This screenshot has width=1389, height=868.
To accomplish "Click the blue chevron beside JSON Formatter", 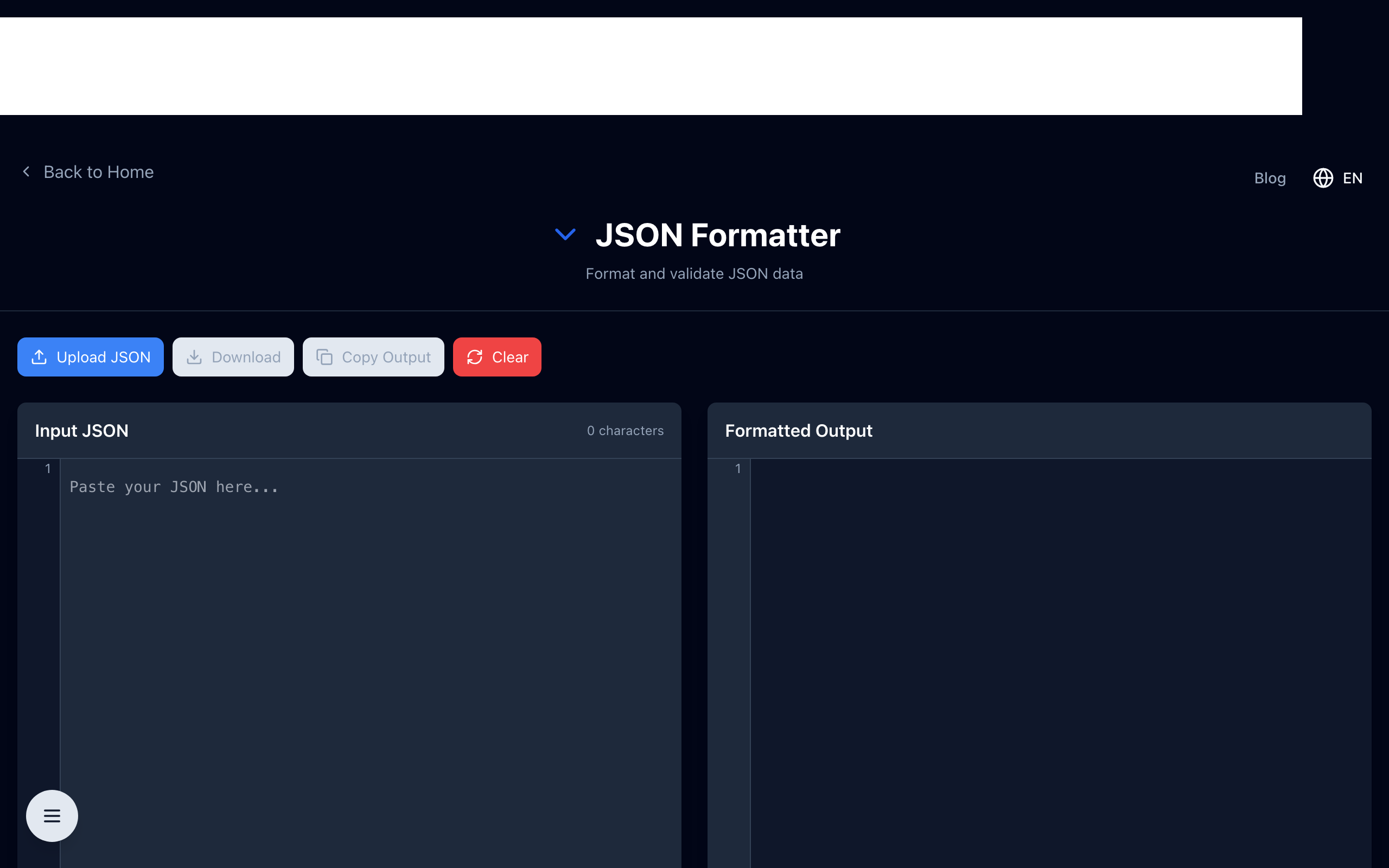I will (x=565, y=234).
